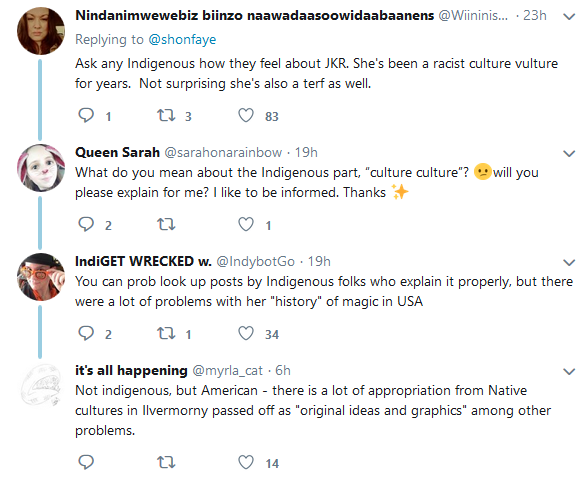The width and height of the screenshot is (582, 479).
Task: Reply to Queen Sarah's tweet
Action: tap(86, 224)
